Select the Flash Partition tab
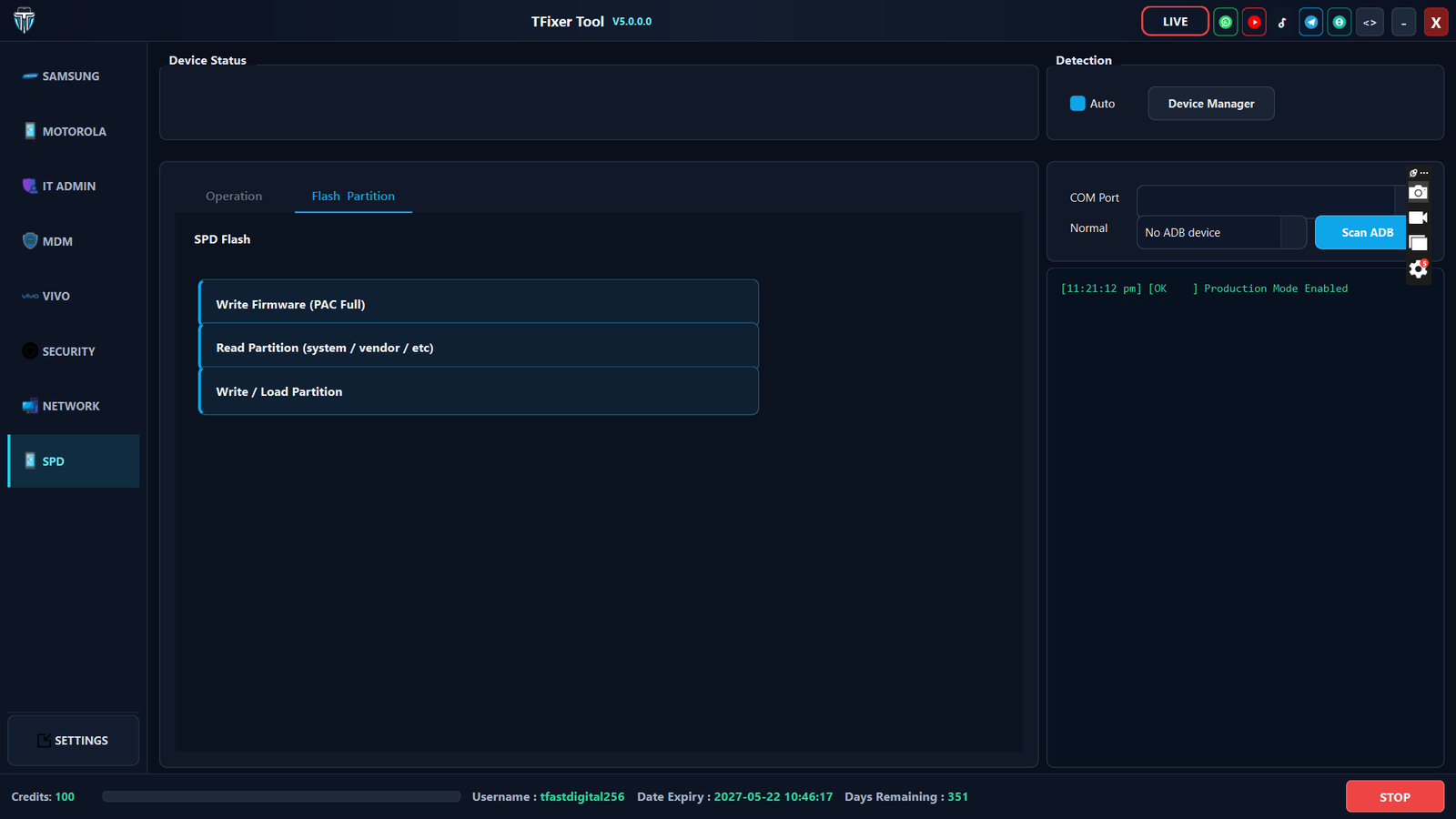Screen dimensions: 1456x819 click(x=353, y=196)
